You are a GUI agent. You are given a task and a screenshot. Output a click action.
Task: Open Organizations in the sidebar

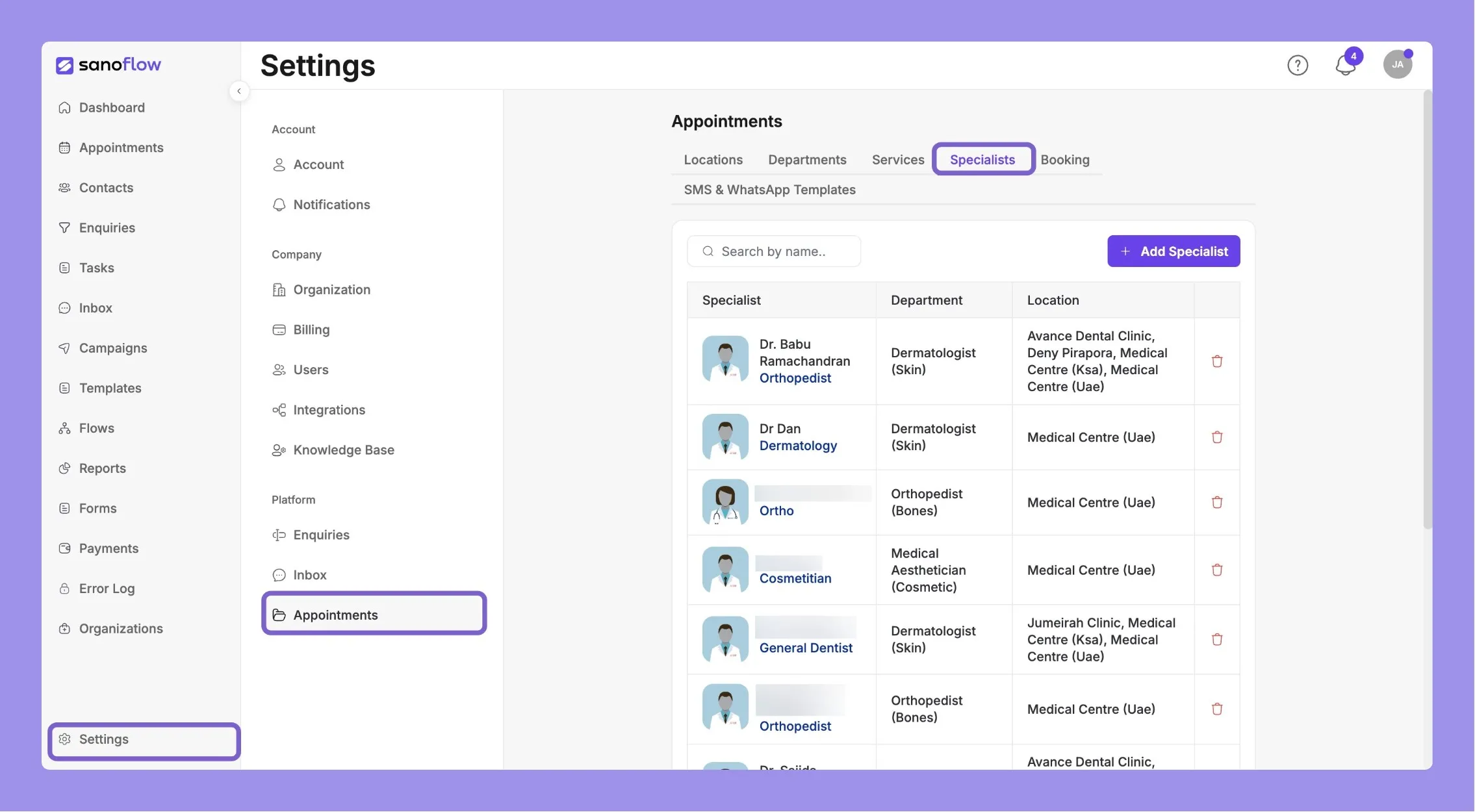click(121, 629)
